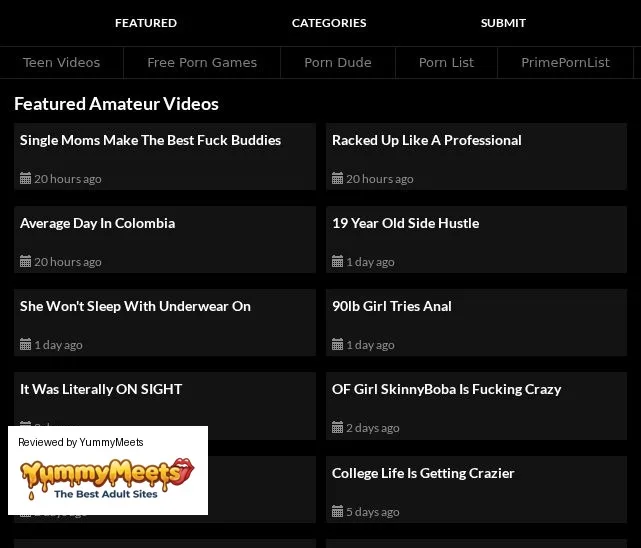Visit the Porn List link
641x548 pixels.
446,63
